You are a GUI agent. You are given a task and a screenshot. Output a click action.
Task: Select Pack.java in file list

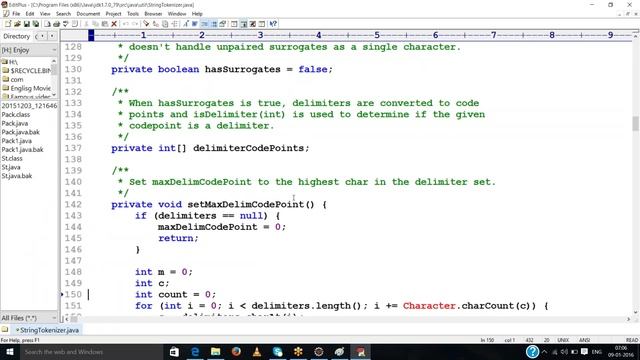point(15,123)
